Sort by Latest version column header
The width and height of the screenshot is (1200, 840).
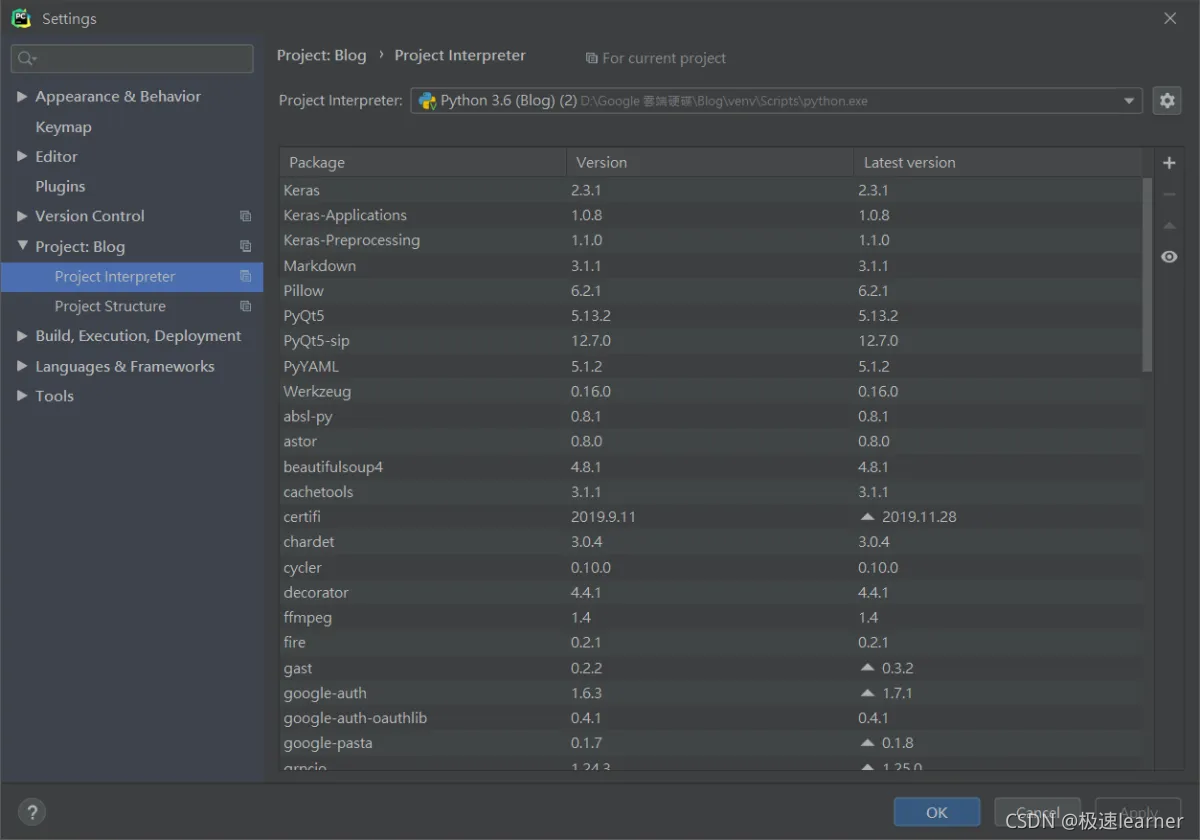[997, 162]
